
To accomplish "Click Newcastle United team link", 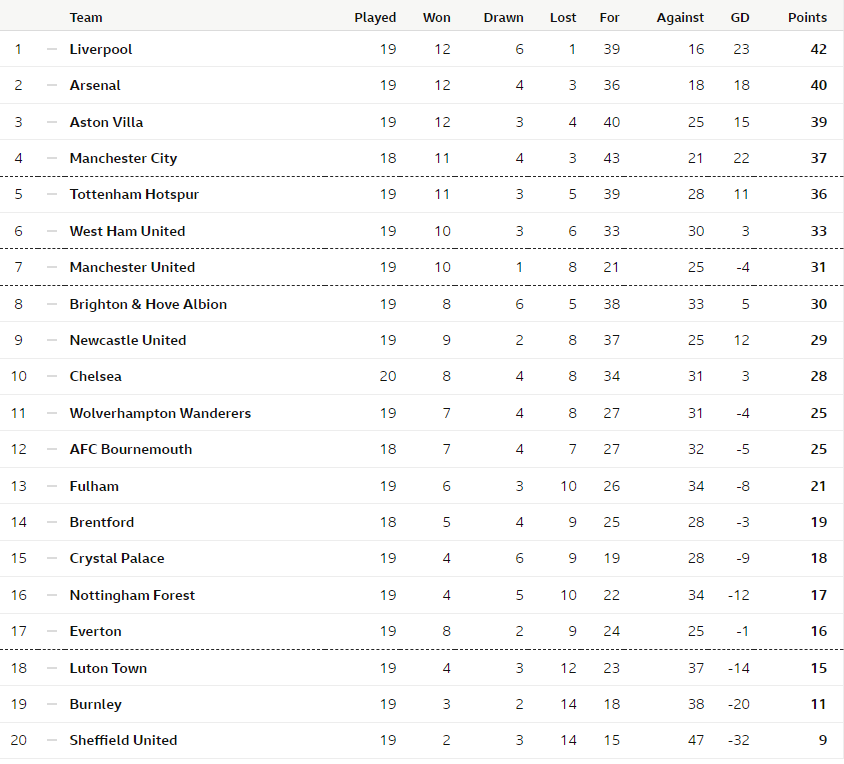I will click(x=128, y=341).
